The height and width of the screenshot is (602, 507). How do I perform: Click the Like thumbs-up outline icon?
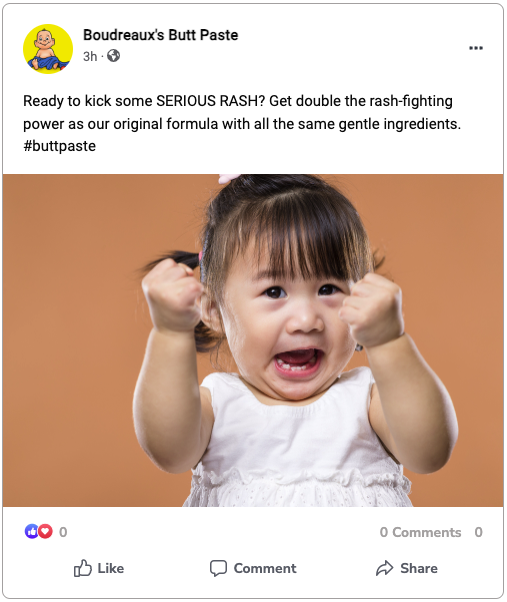83,568
